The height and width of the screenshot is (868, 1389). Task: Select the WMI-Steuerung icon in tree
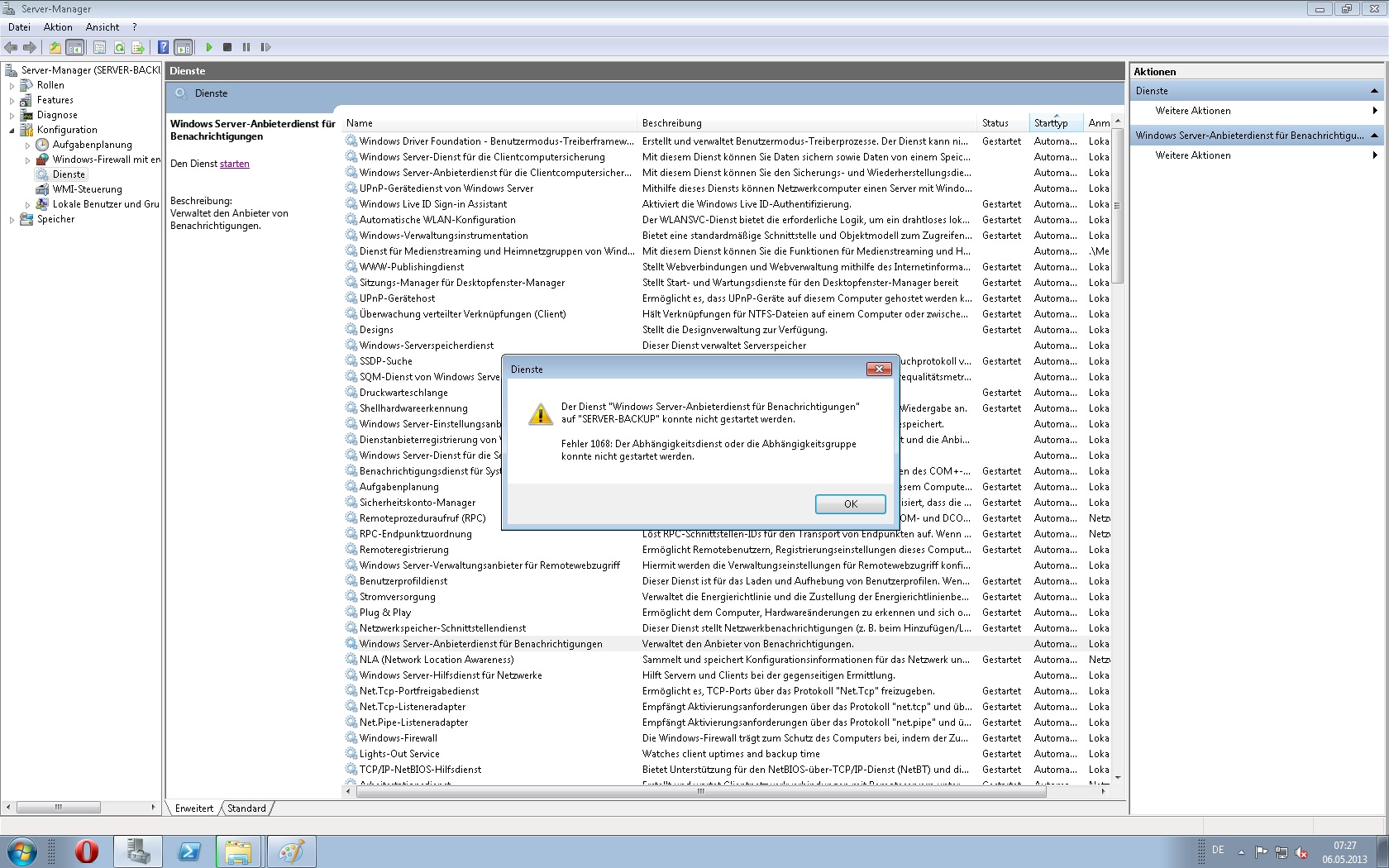pyautogui.click(x=42, y=189)
